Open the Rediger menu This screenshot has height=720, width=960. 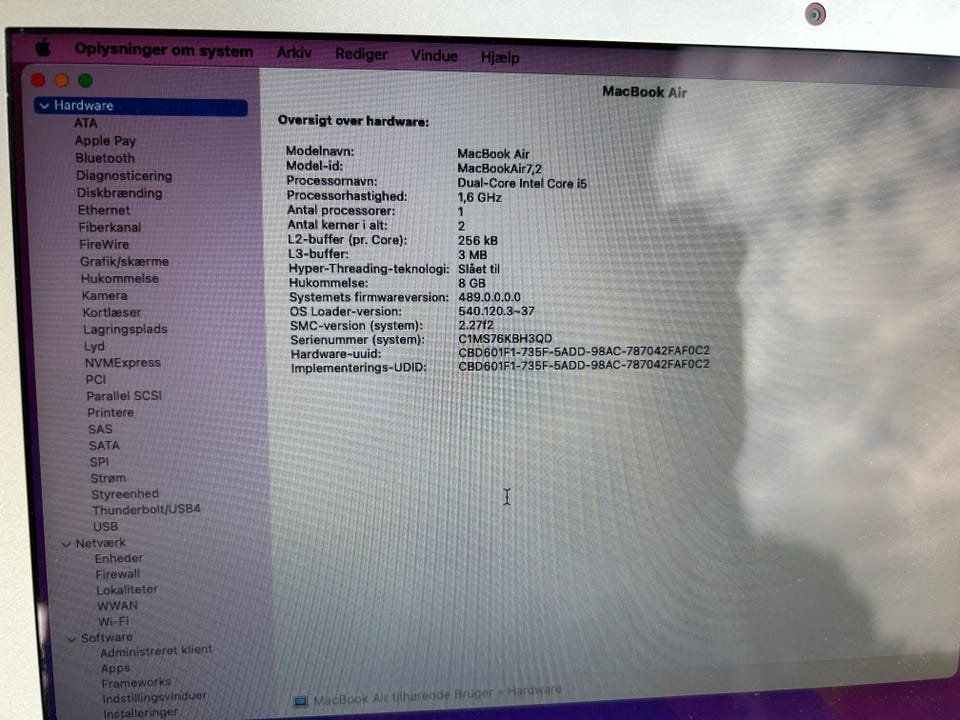click(x=361, y=54)
